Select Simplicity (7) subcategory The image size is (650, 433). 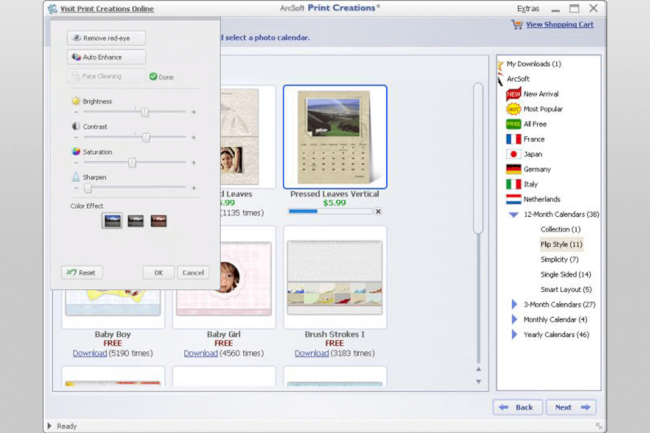(559, 259)
